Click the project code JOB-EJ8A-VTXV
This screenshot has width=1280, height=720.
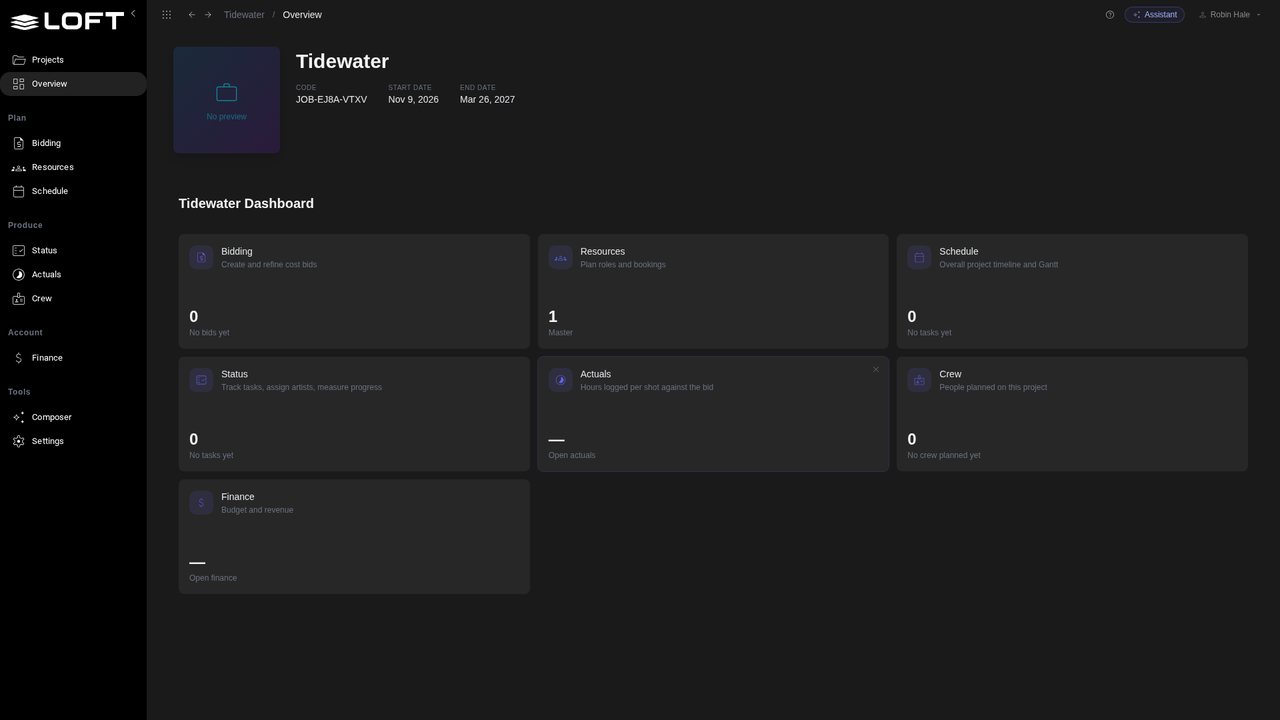pos(331,100)
